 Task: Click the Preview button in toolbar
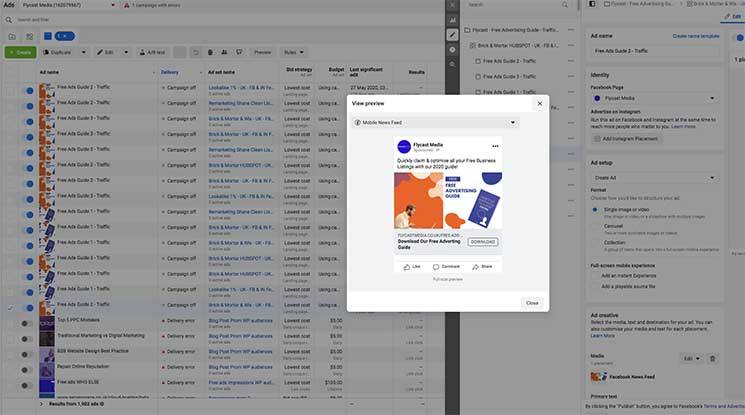point(262,52)
